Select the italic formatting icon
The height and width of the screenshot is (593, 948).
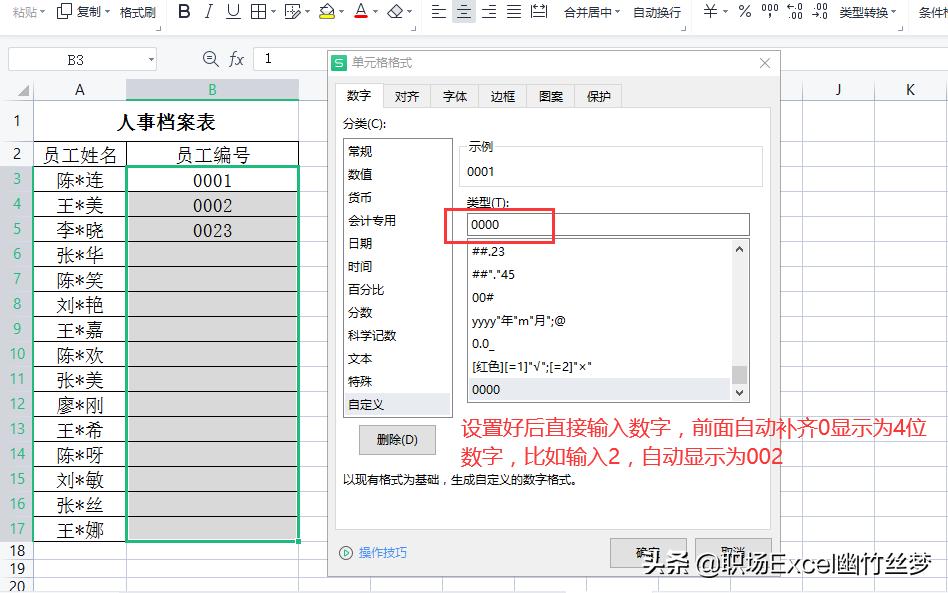click(x=207, y=13)
